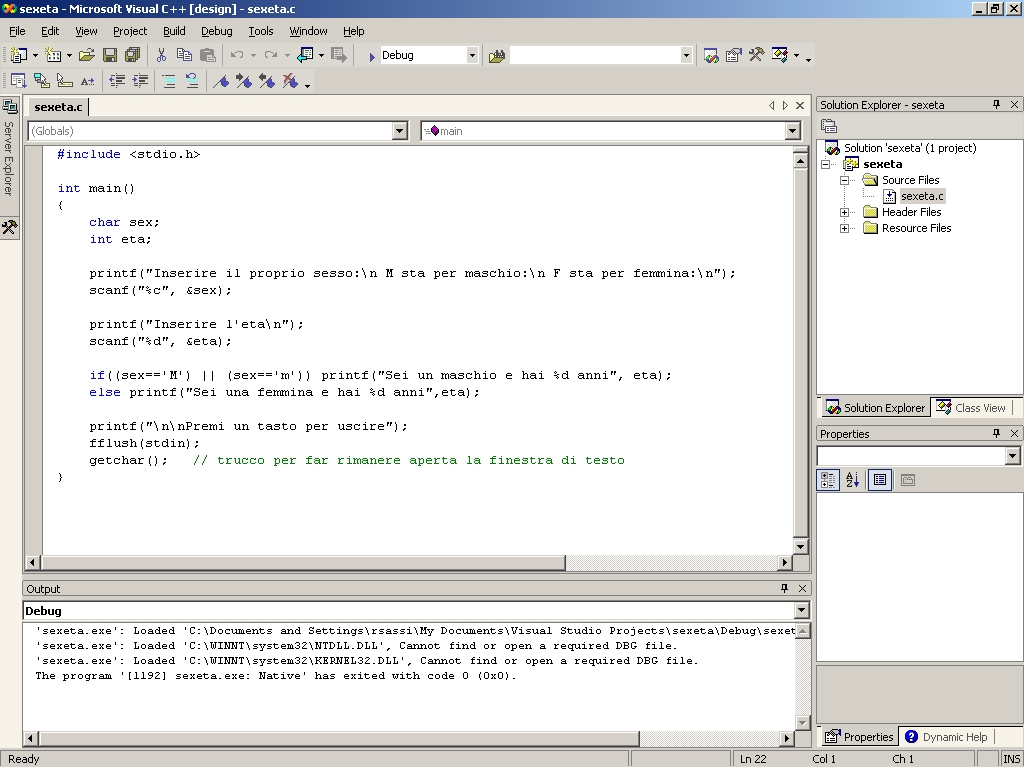Viewport: 1024px width, 768px height.
Task: Switch to the Class View tab
Action: pos(971,408)
